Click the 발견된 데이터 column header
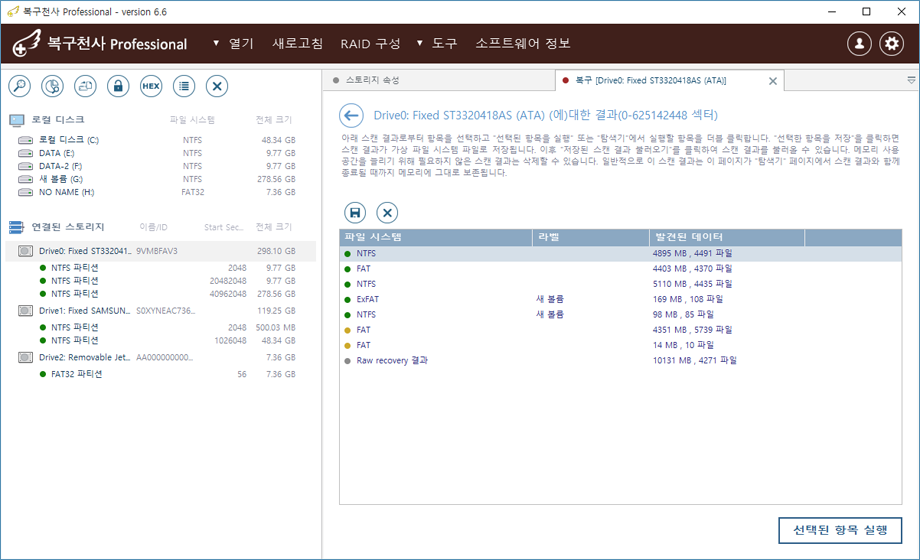 (x=727, y=237)
